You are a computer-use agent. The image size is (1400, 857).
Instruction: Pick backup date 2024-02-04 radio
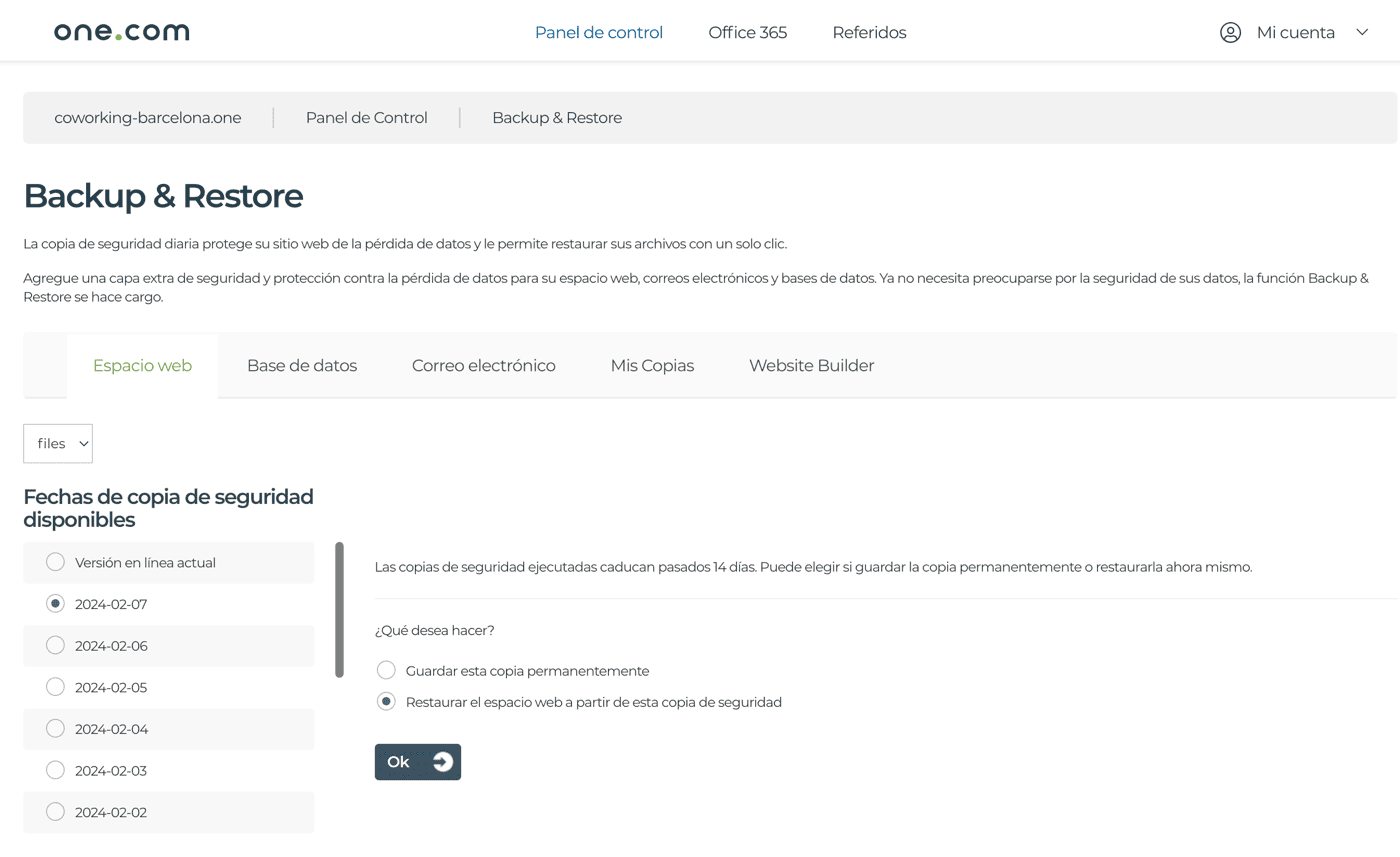coord(56,728)
